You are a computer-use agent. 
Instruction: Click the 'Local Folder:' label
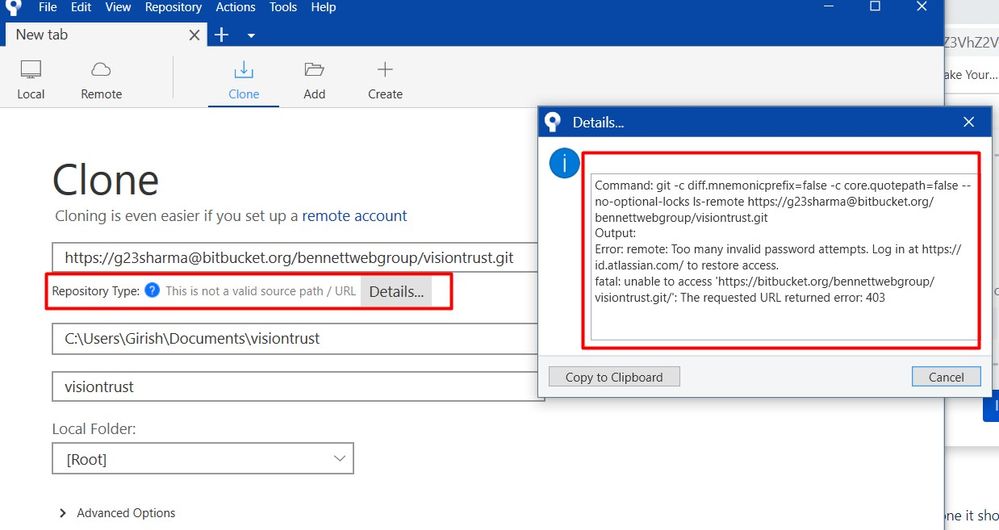pyautogui.click(x=94, y=429)
